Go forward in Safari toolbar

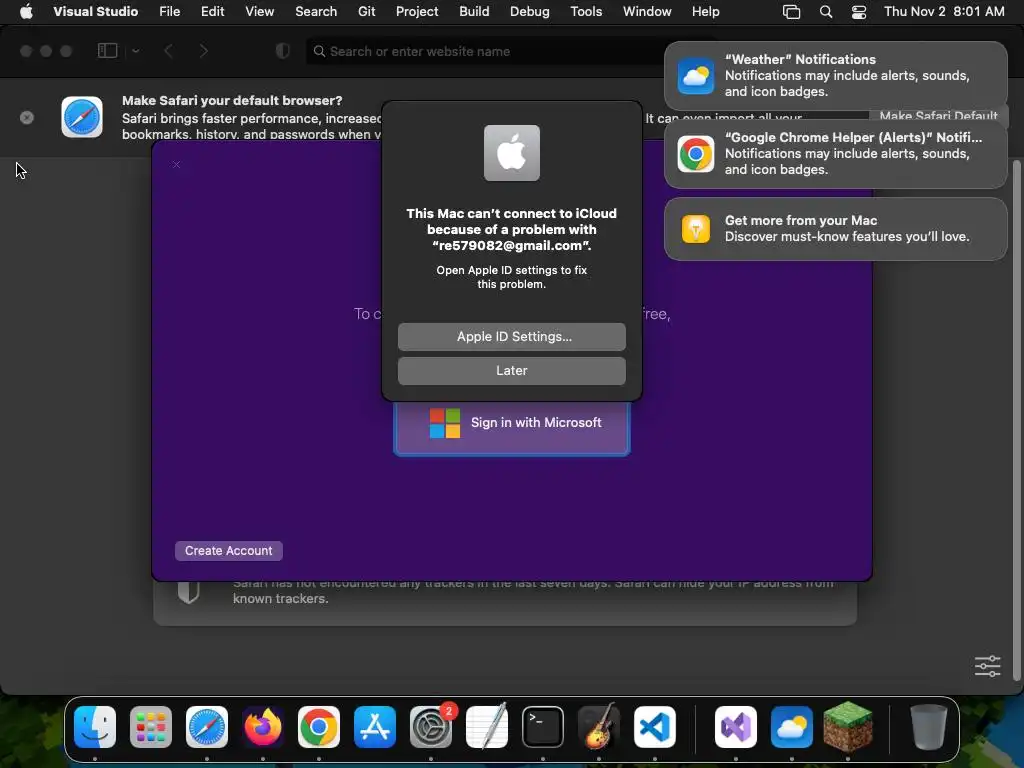(x=204, y=51)
